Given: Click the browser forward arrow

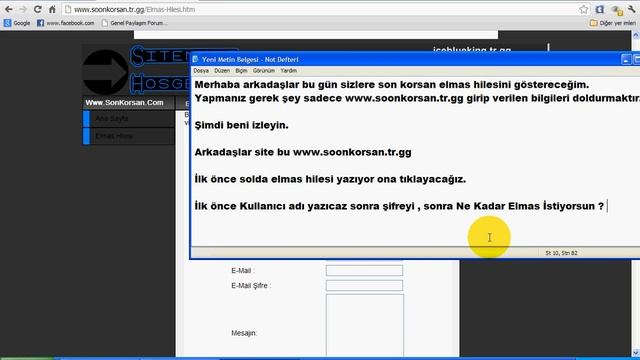Looking at the screenshot, I should [23, 9].
